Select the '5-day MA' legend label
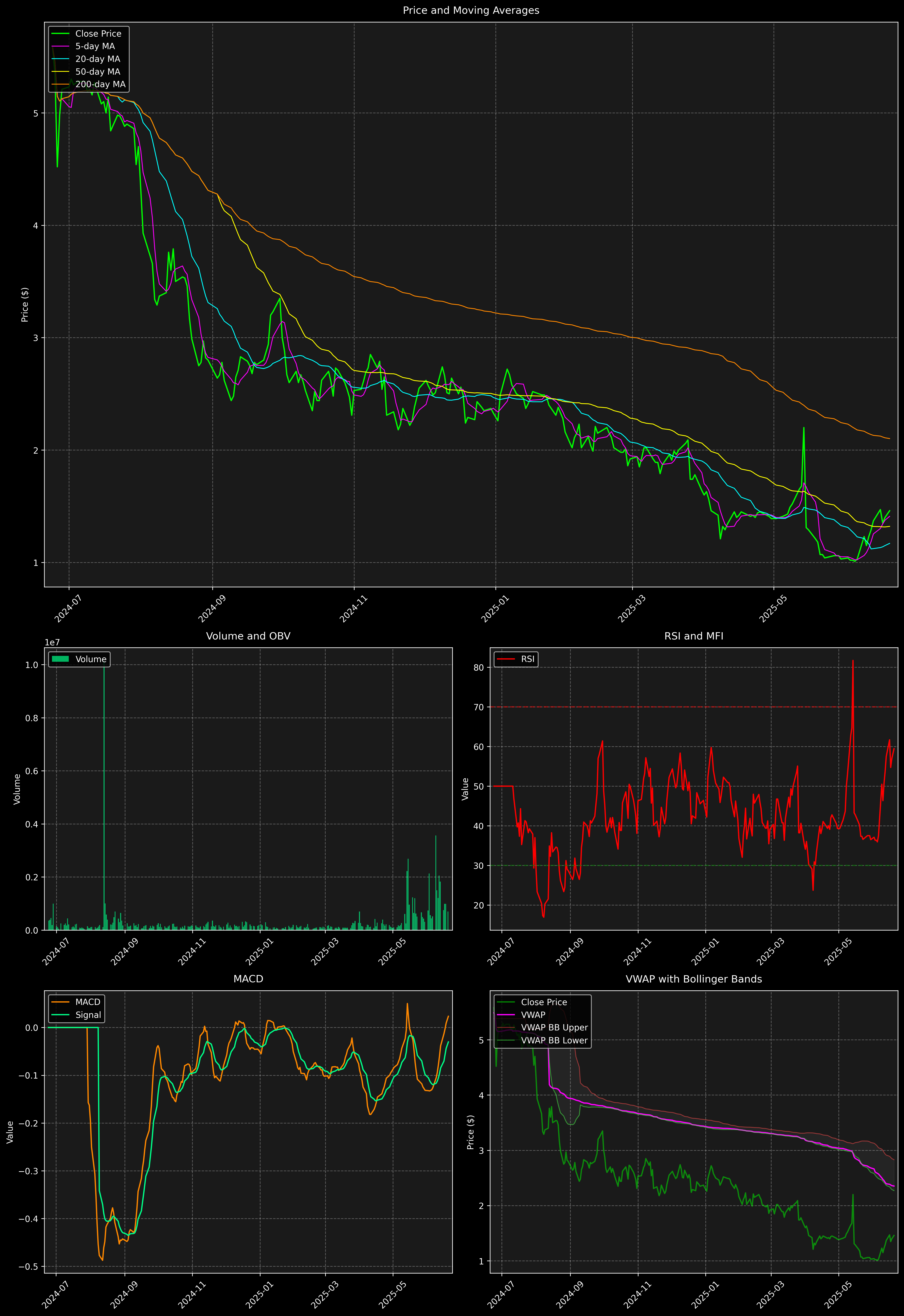Screen dimensions: 904x1316 (95, 47)
